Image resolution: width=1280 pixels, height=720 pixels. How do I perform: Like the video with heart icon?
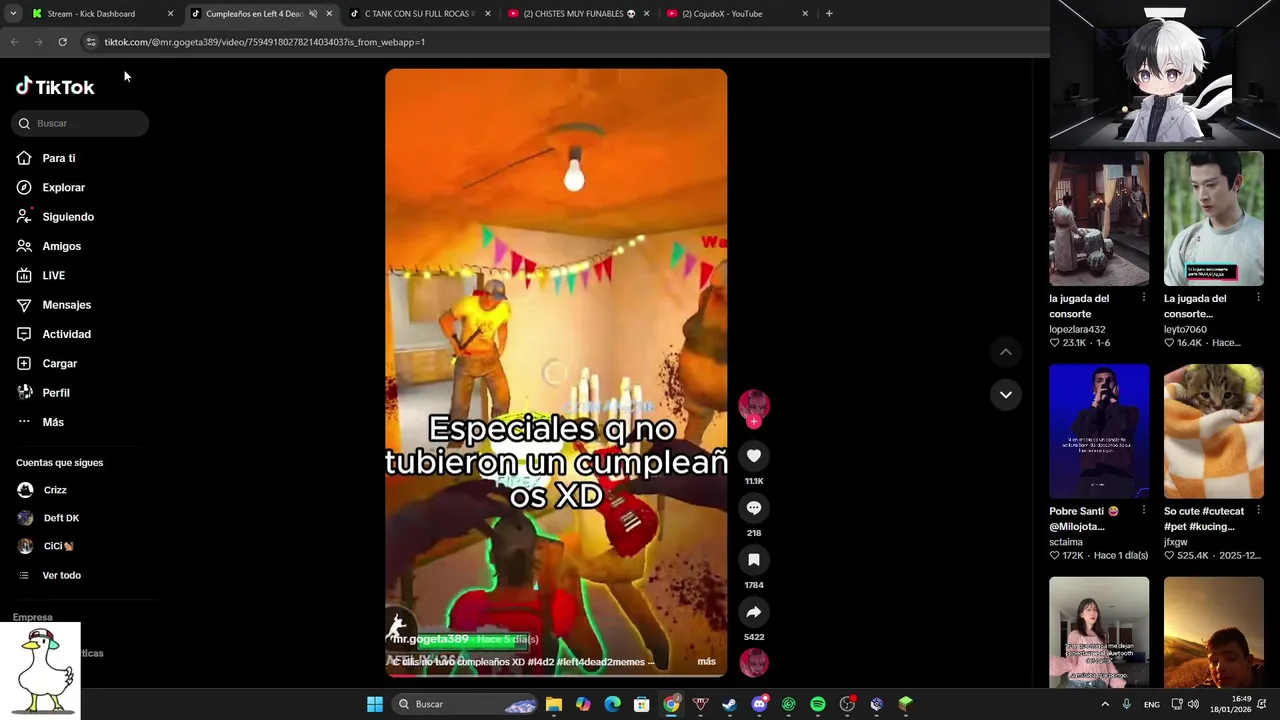click(x=754, y=456)
